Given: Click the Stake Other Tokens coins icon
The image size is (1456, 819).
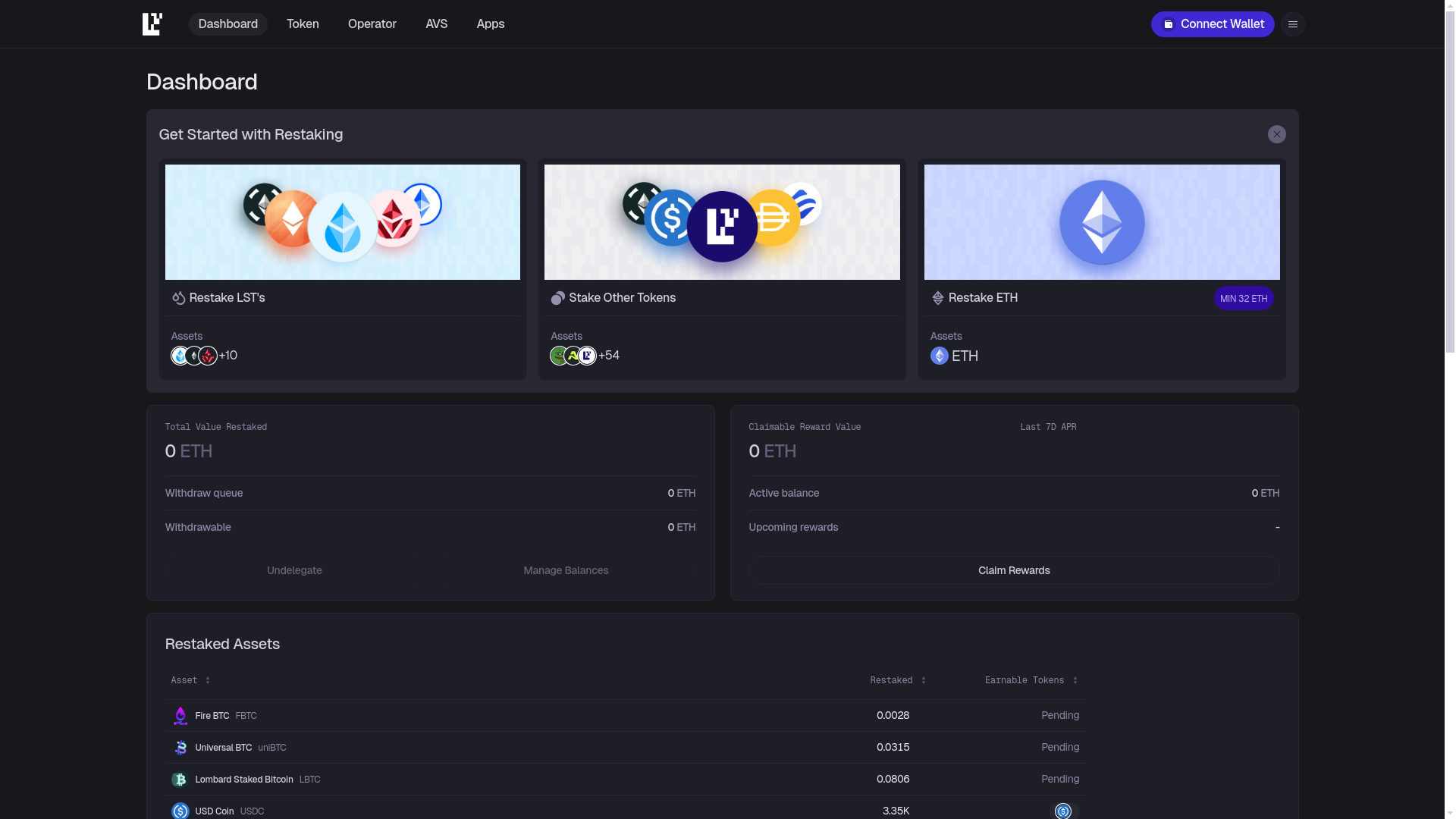Looking at the screenshot, I should click(558, 298).
